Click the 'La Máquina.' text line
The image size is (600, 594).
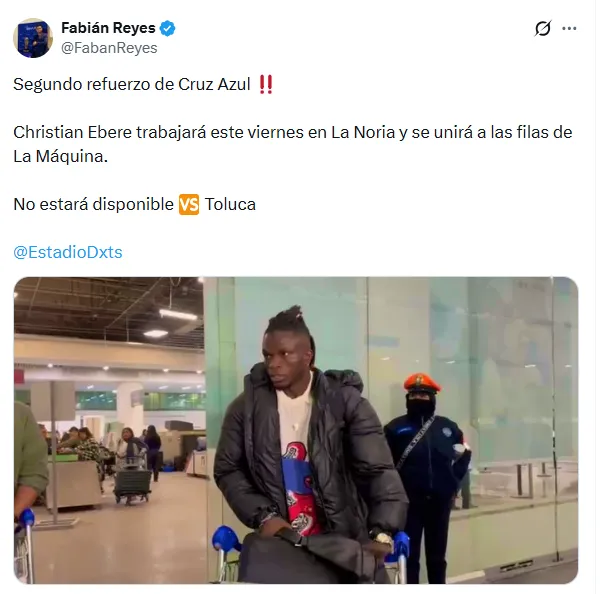point(60,157)
